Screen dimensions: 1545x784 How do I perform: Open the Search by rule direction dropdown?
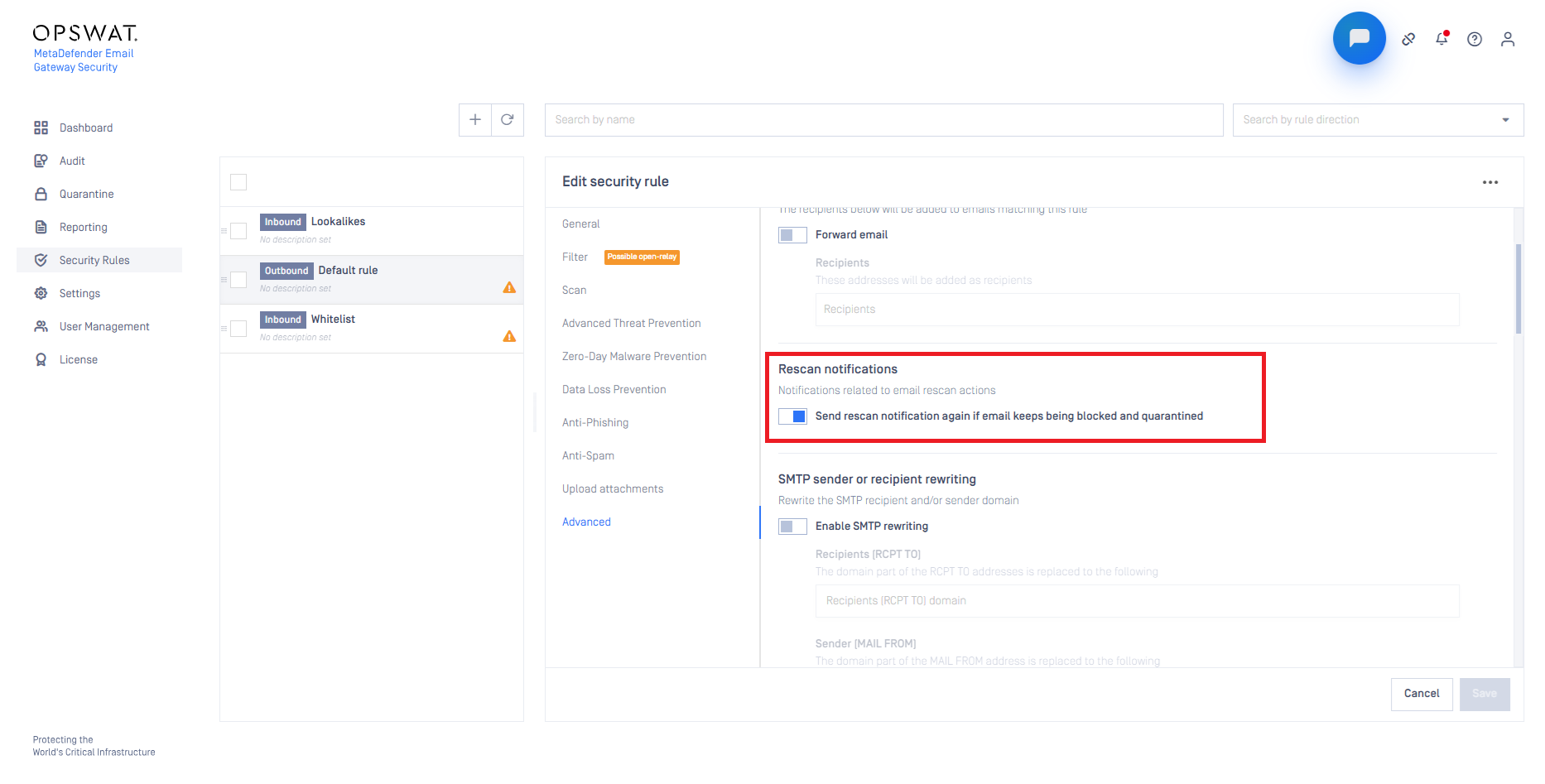[1377, 120]
